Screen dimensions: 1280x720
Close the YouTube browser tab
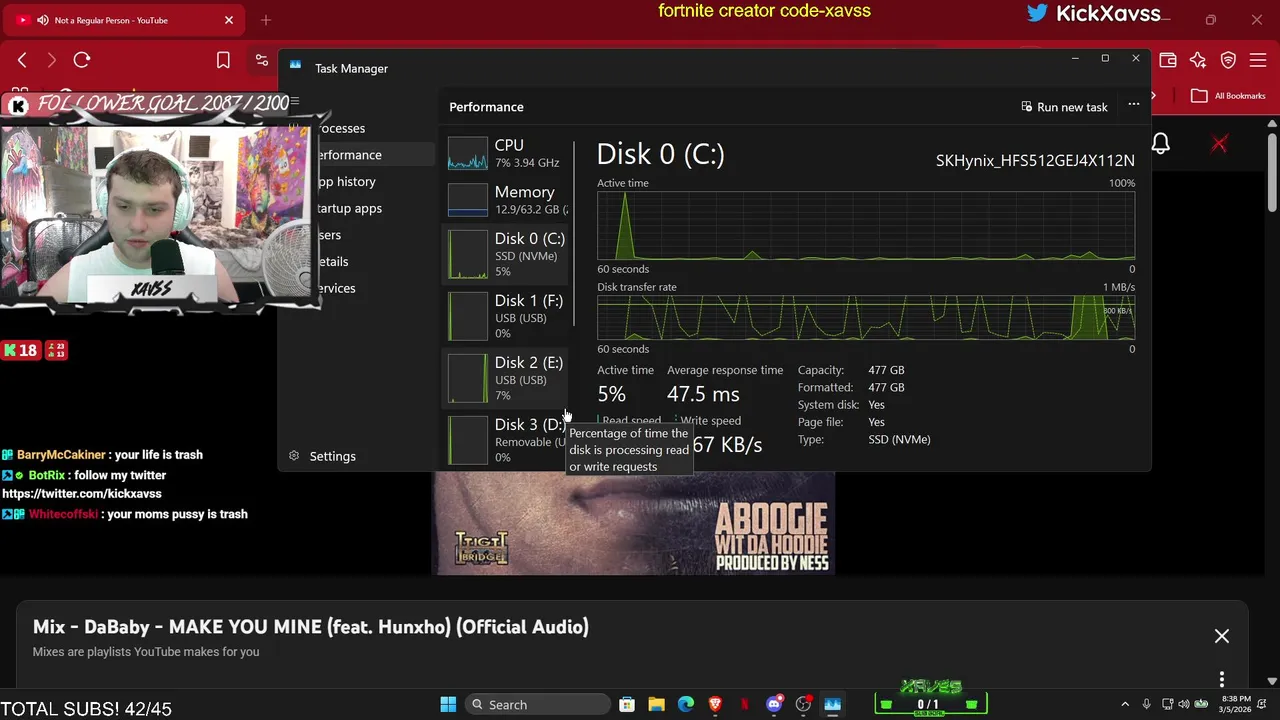tap(229, 20)
